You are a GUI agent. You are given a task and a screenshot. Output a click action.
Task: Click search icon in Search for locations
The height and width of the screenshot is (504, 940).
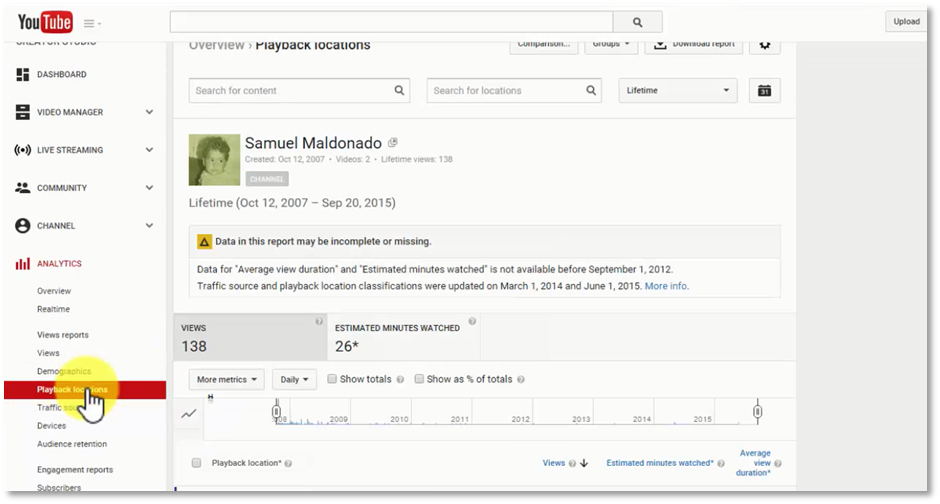click(591, 90)
